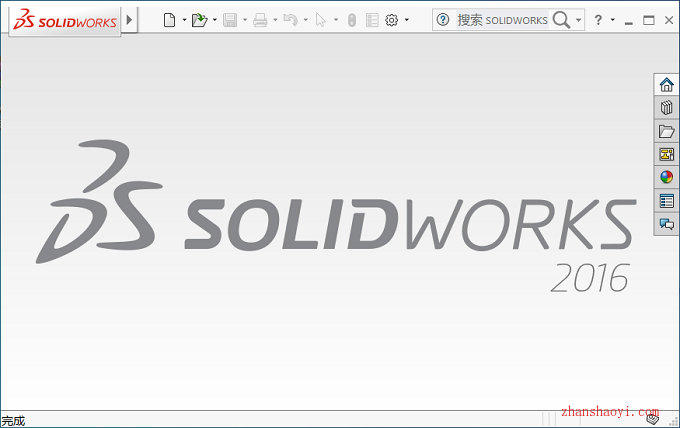Click the Print icon

click(x=260, y=20)
